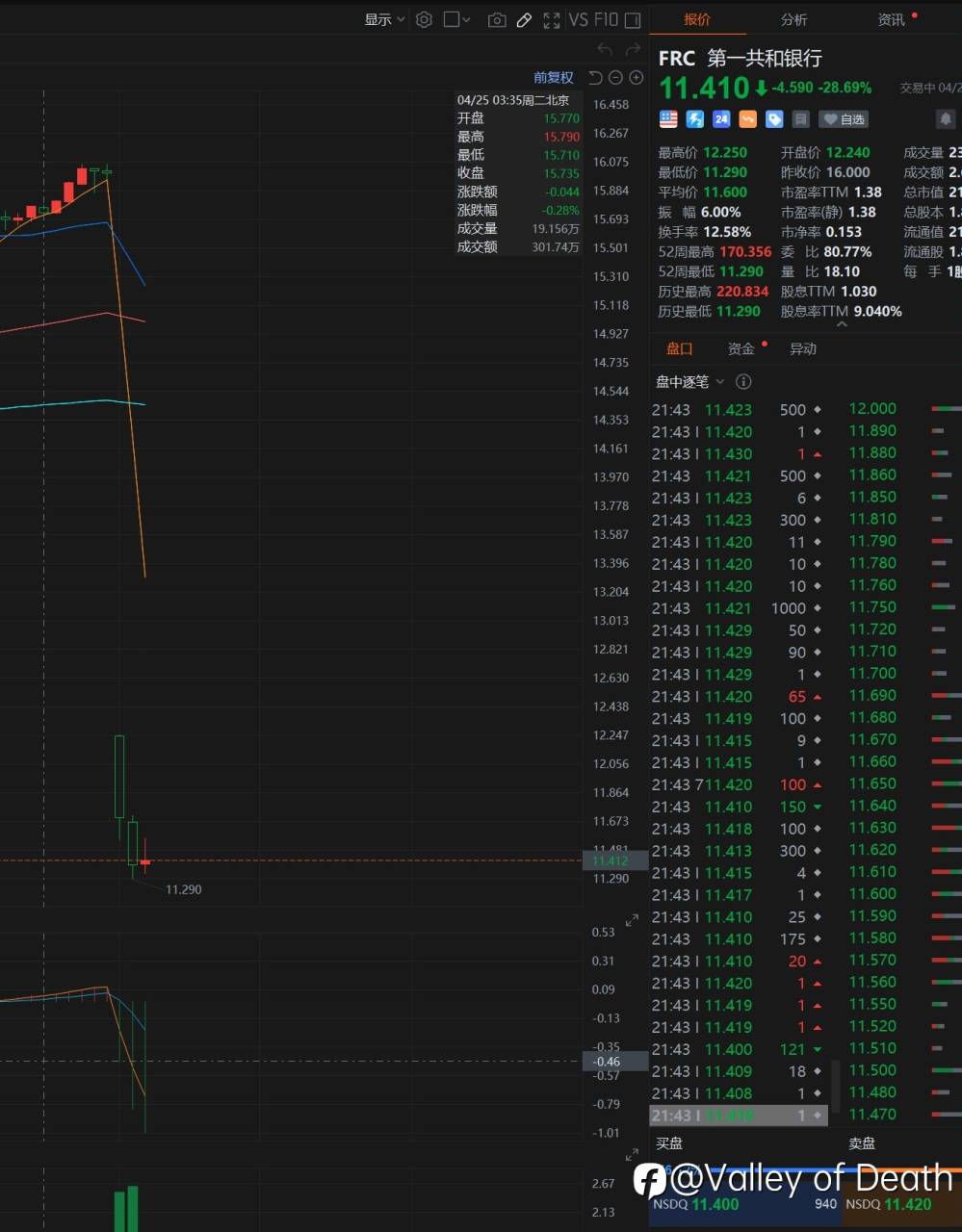Open 前复权 adjustment selector
Screen dimensions: 962x1232
pyautogui.click(x=554, y=77)
